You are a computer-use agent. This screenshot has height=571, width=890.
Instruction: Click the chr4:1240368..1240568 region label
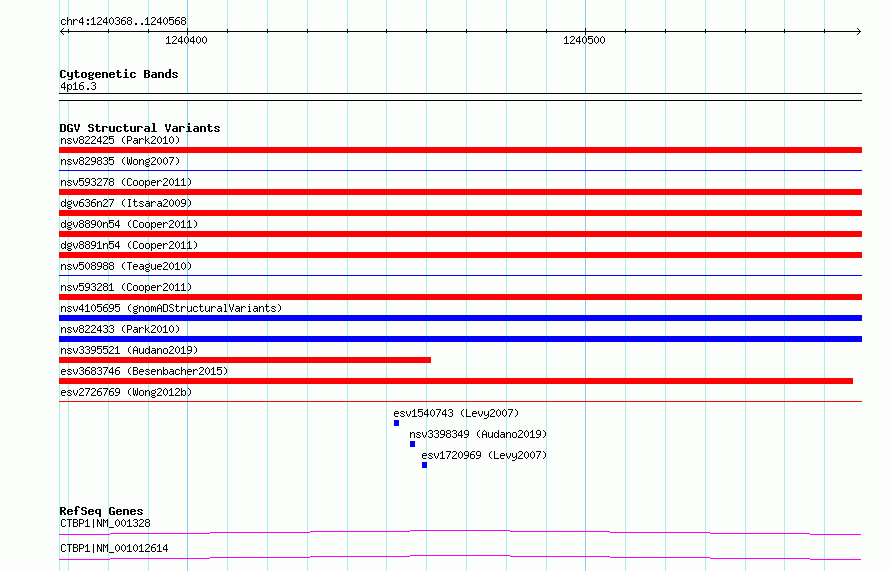[x=123, y=21]
